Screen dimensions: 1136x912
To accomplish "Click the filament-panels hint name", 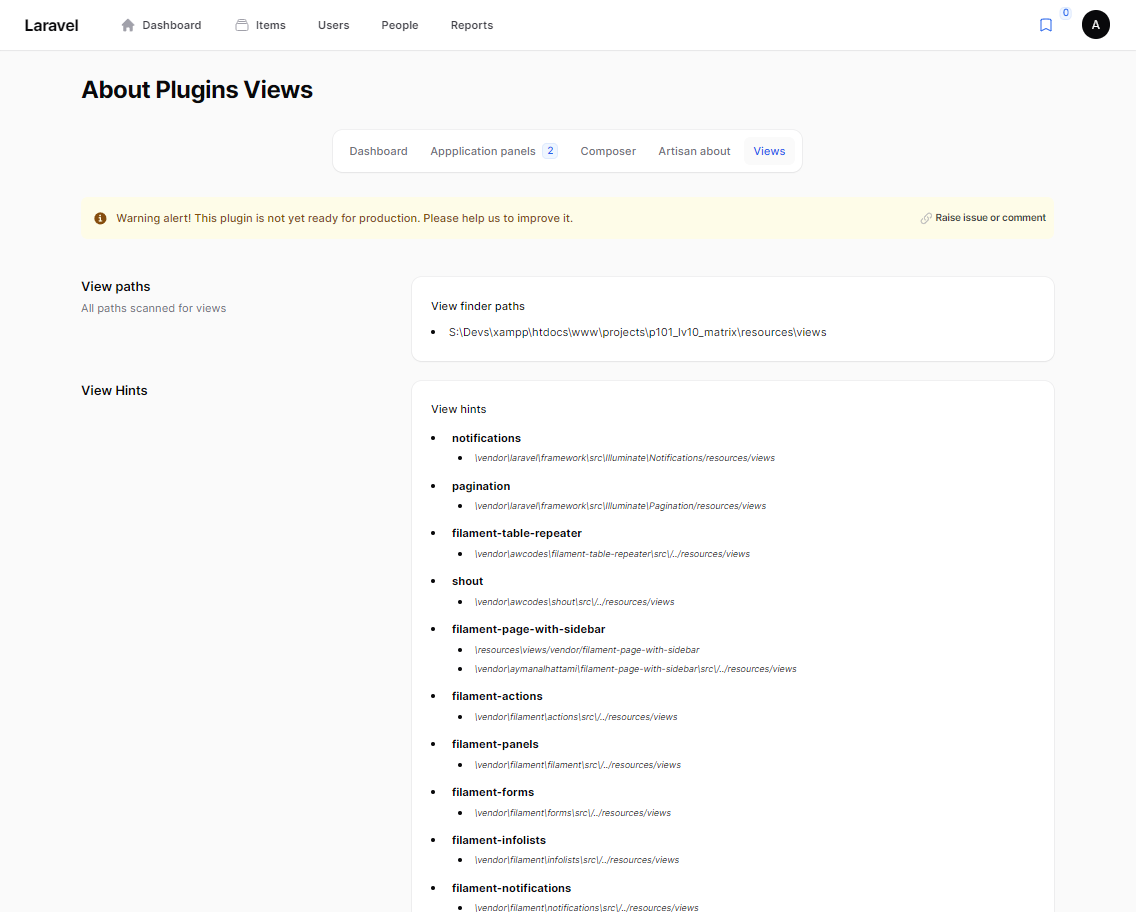I will click(495, 744).
